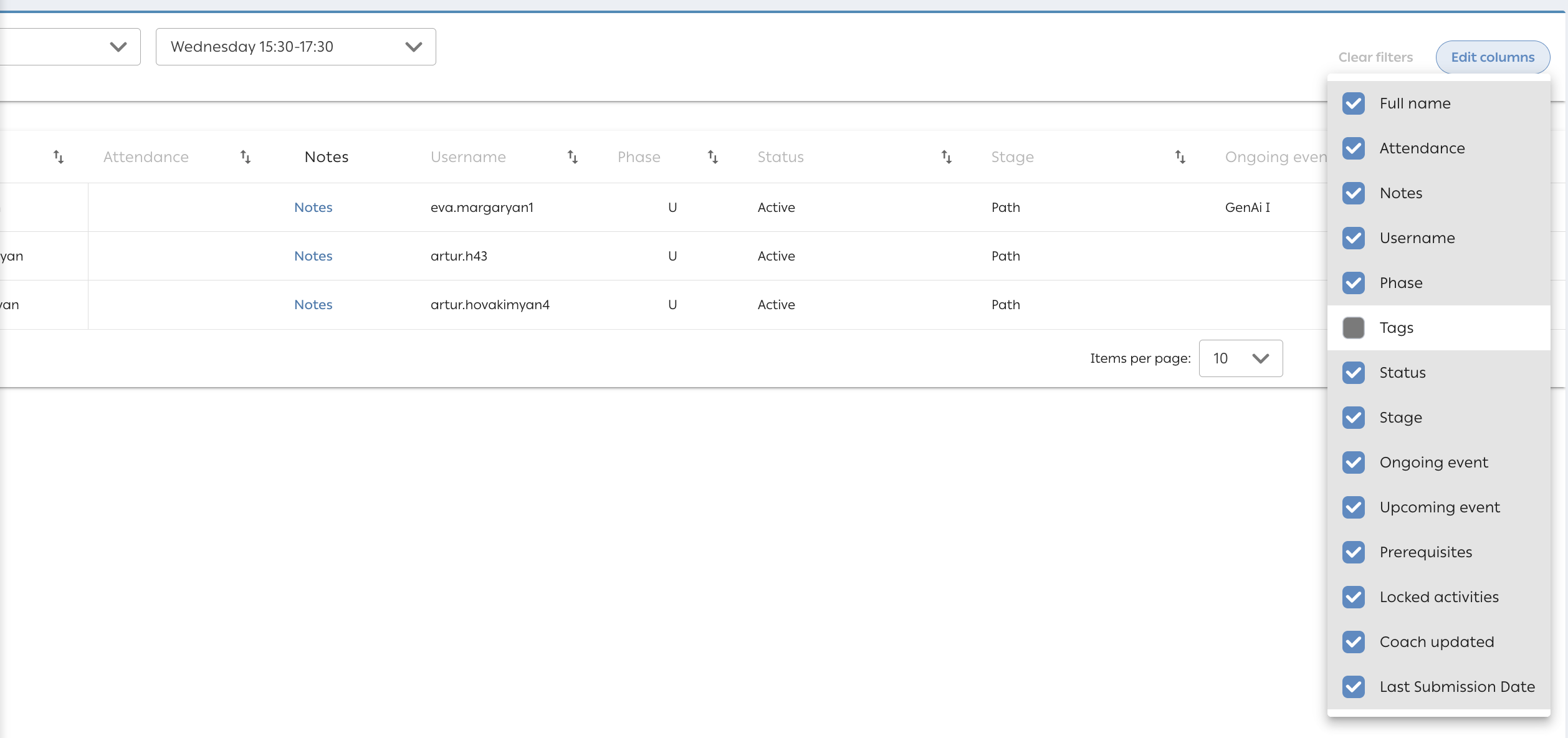The image size is (1568, 738).
Task: Hide the Last Submission Date column
Action: [x=1354, y=687]
